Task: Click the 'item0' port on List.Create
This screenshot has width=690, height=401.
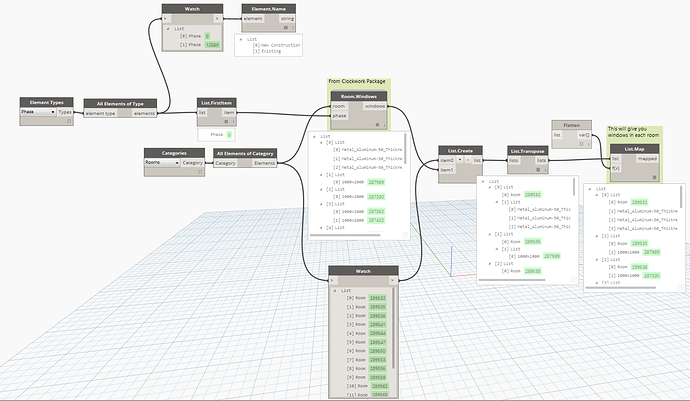Action: 447,160
